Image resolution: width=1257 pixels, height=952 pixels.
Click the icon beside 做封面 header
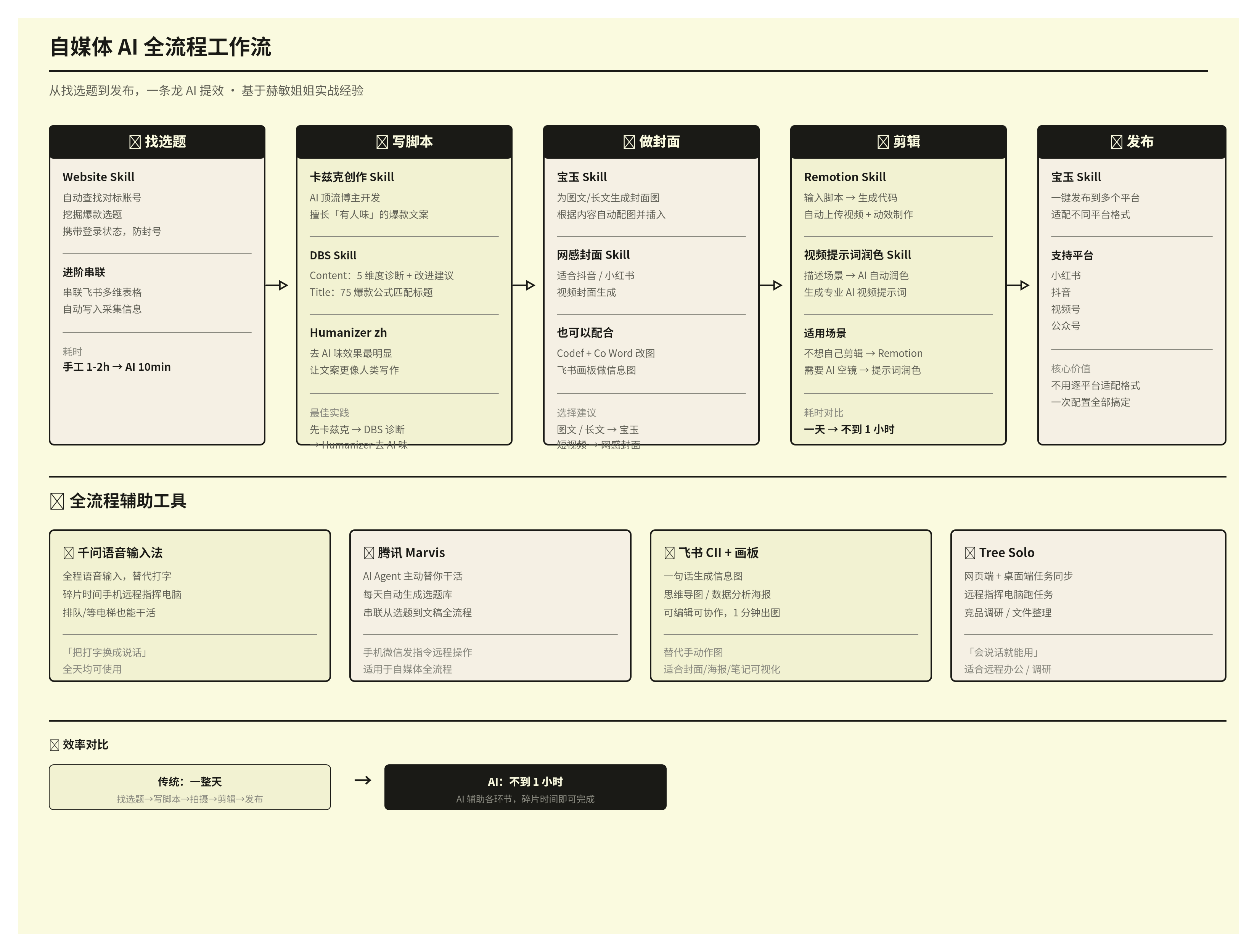(x=629, y=142)
